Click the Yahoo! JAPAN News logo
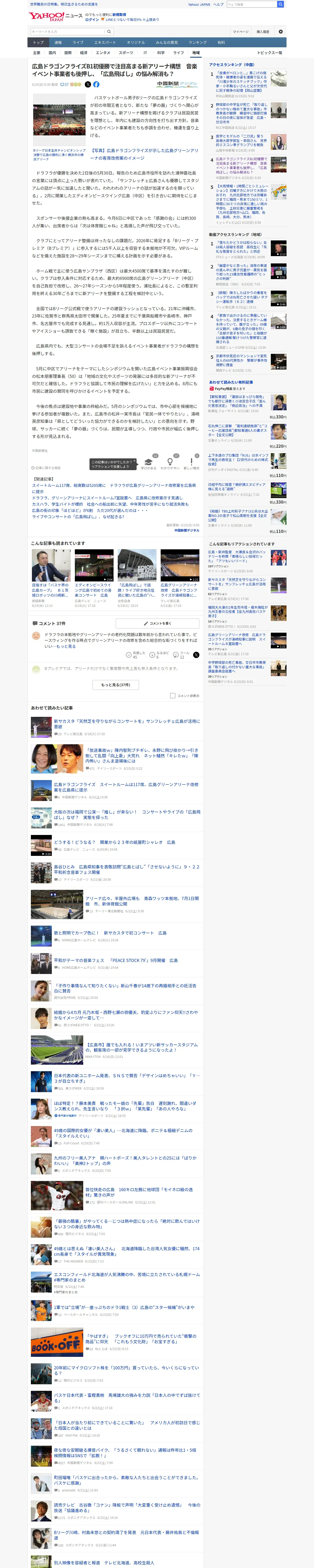The width and height of the screenshot is (314, 1568). pos(55,16)
